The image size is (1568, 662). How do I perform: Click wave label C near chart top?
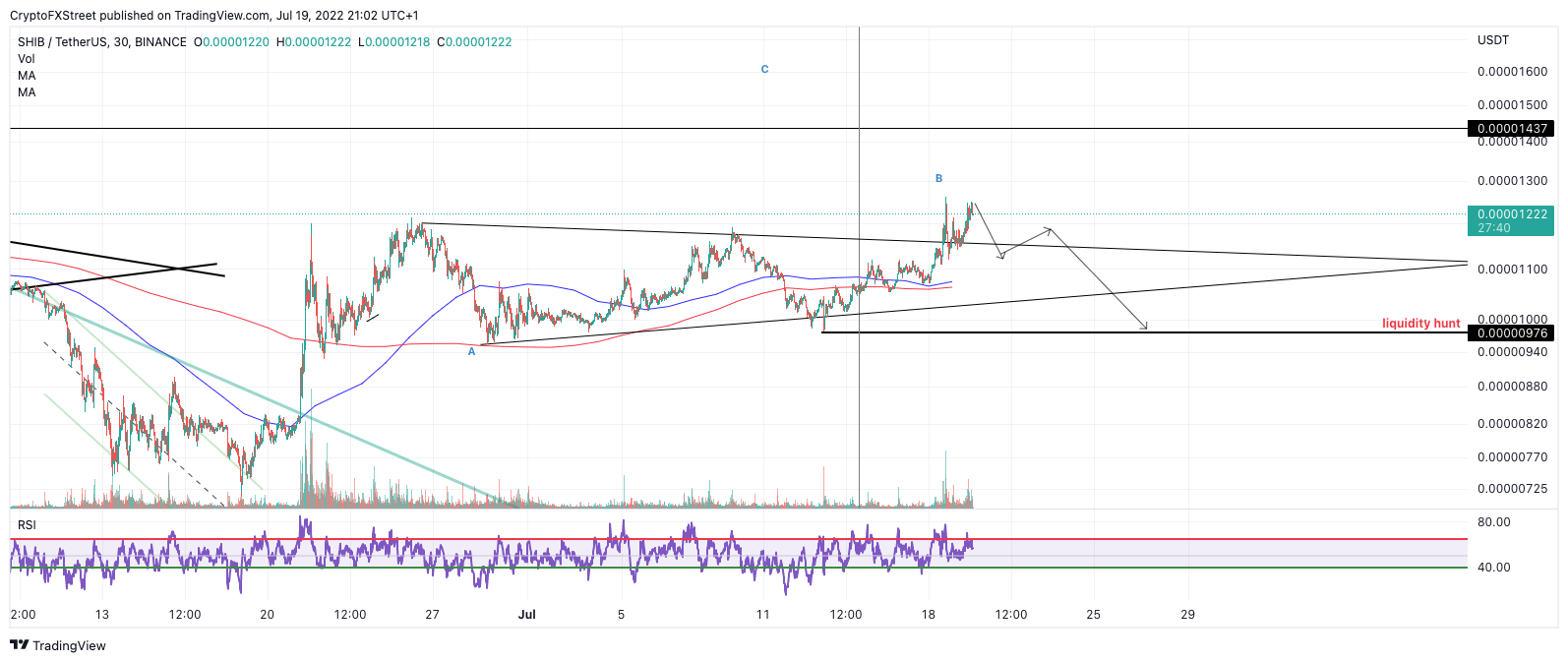tap(764, 69)
